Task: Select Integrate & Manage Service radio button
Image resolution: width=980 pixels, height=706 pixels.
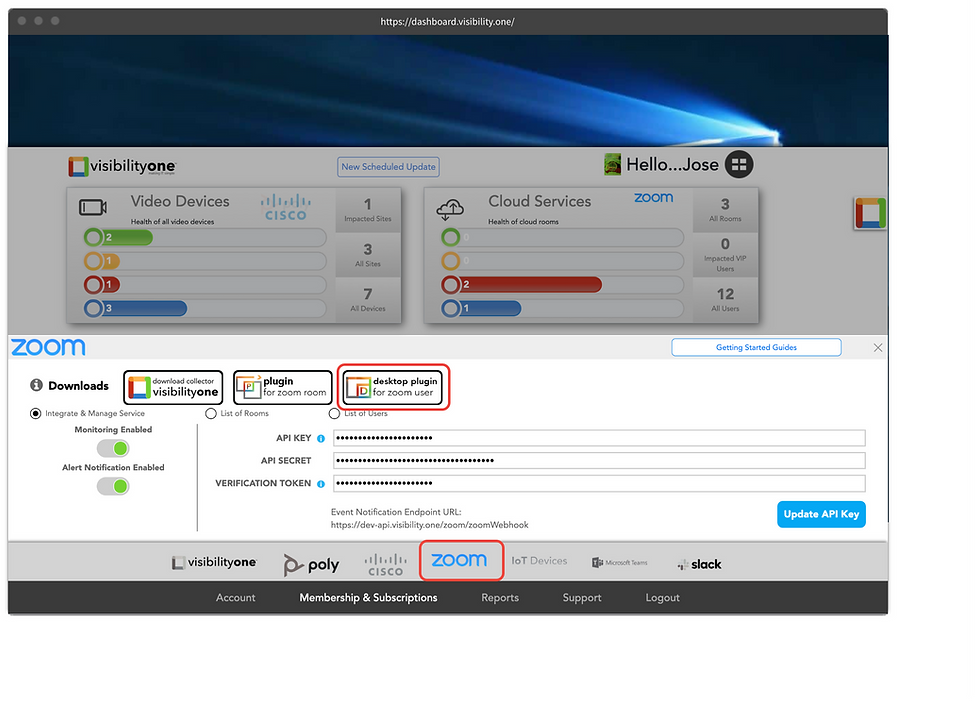Action: [x=36, y=414]
